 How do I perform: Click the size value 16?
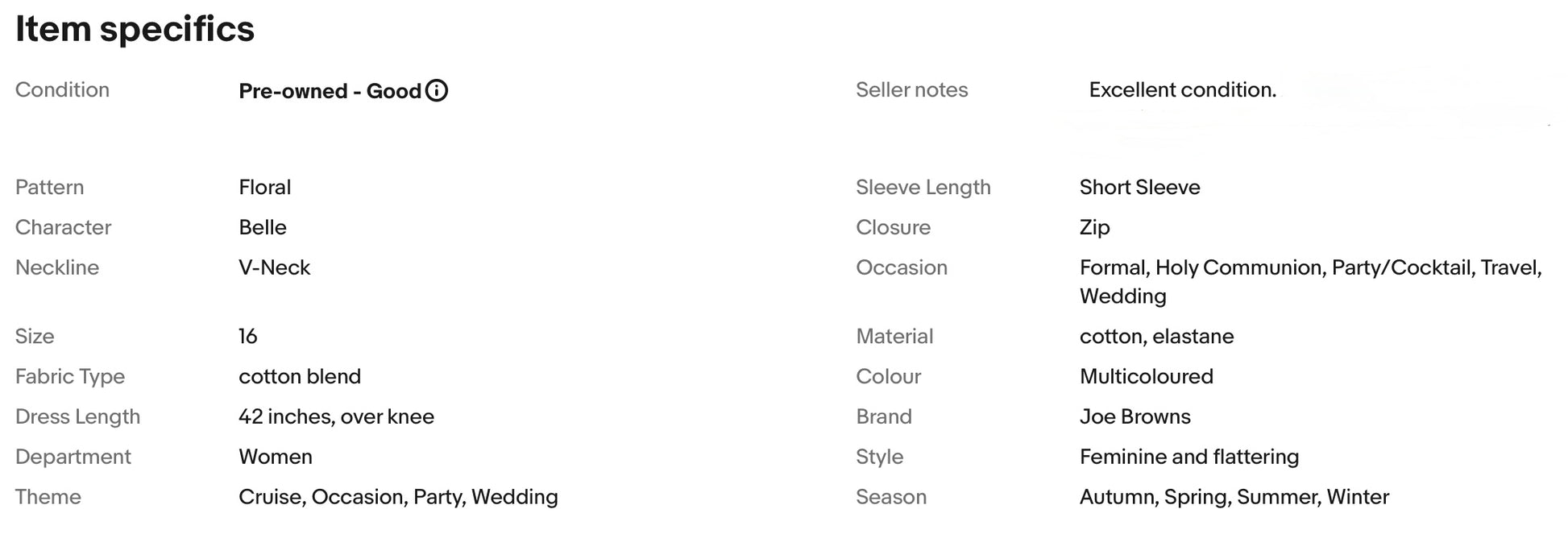247,336
